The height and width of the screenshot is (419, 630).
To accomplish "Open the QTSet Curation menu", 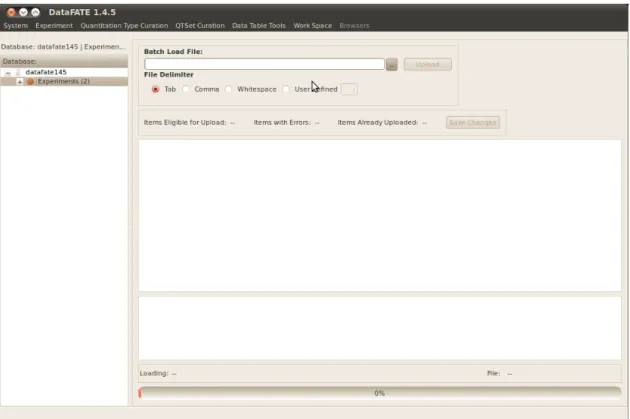I will (200, 25).
